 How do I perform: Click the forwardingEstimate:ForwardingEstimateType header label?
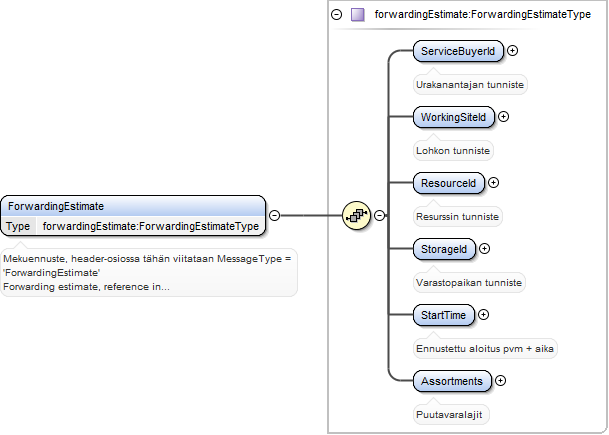482,14
